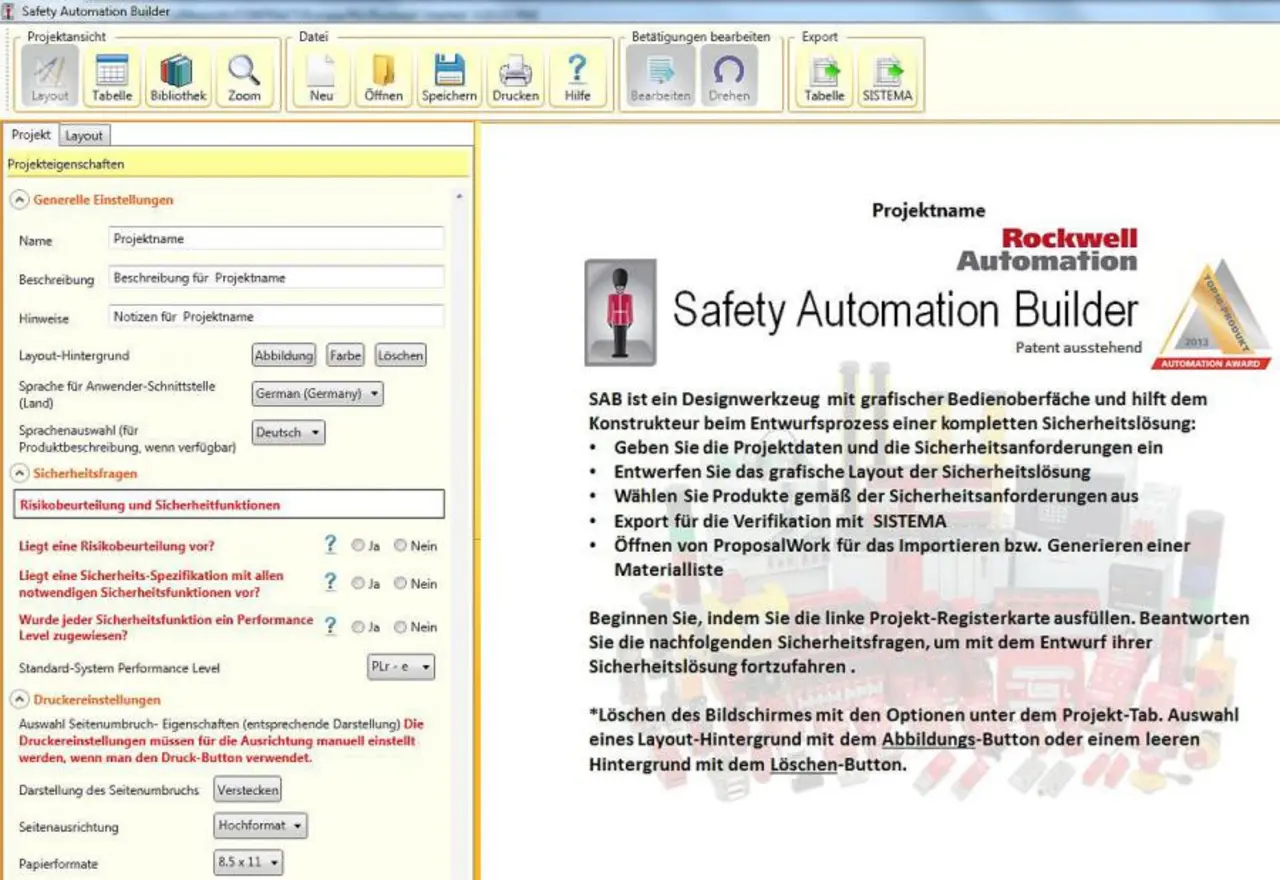Export as table via Export Tabelle

pyautogui.click(x=825, y=77)
